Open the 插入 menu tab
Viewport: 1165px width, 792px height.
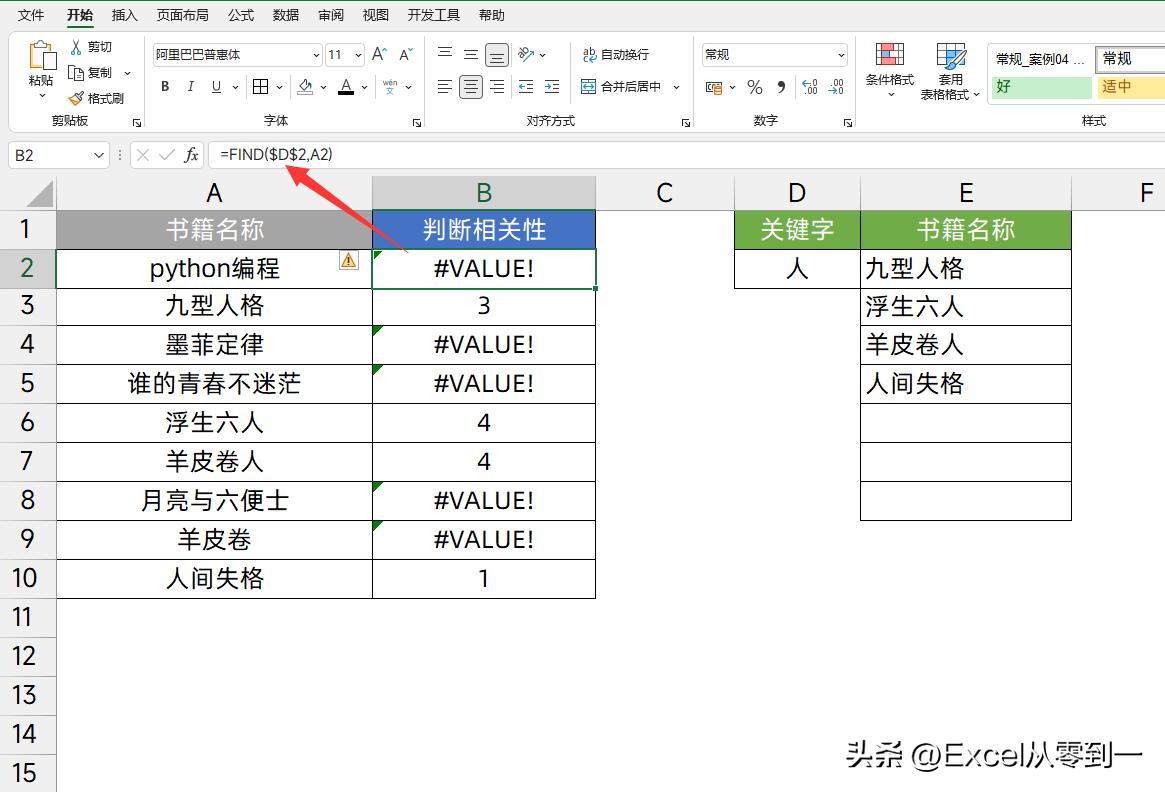point(124,15)
